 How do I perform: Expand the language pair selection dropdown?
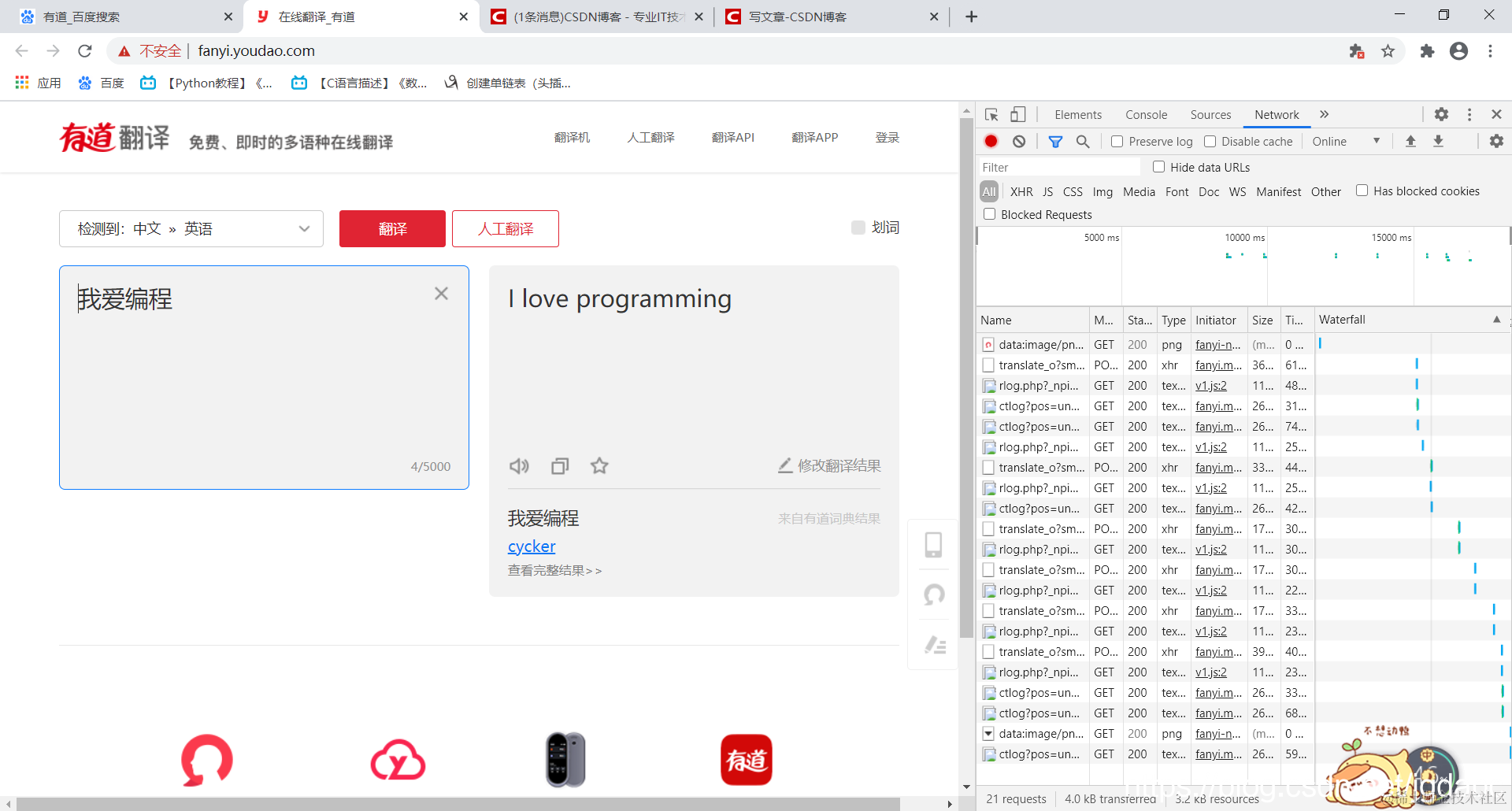click(304, 228)
